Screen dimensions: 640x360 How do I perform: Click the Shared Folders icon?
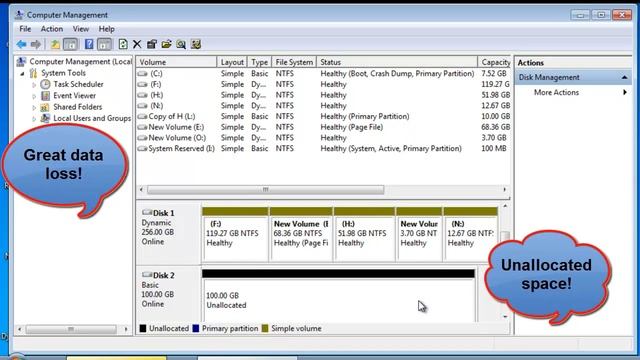(x=45, y=107)
